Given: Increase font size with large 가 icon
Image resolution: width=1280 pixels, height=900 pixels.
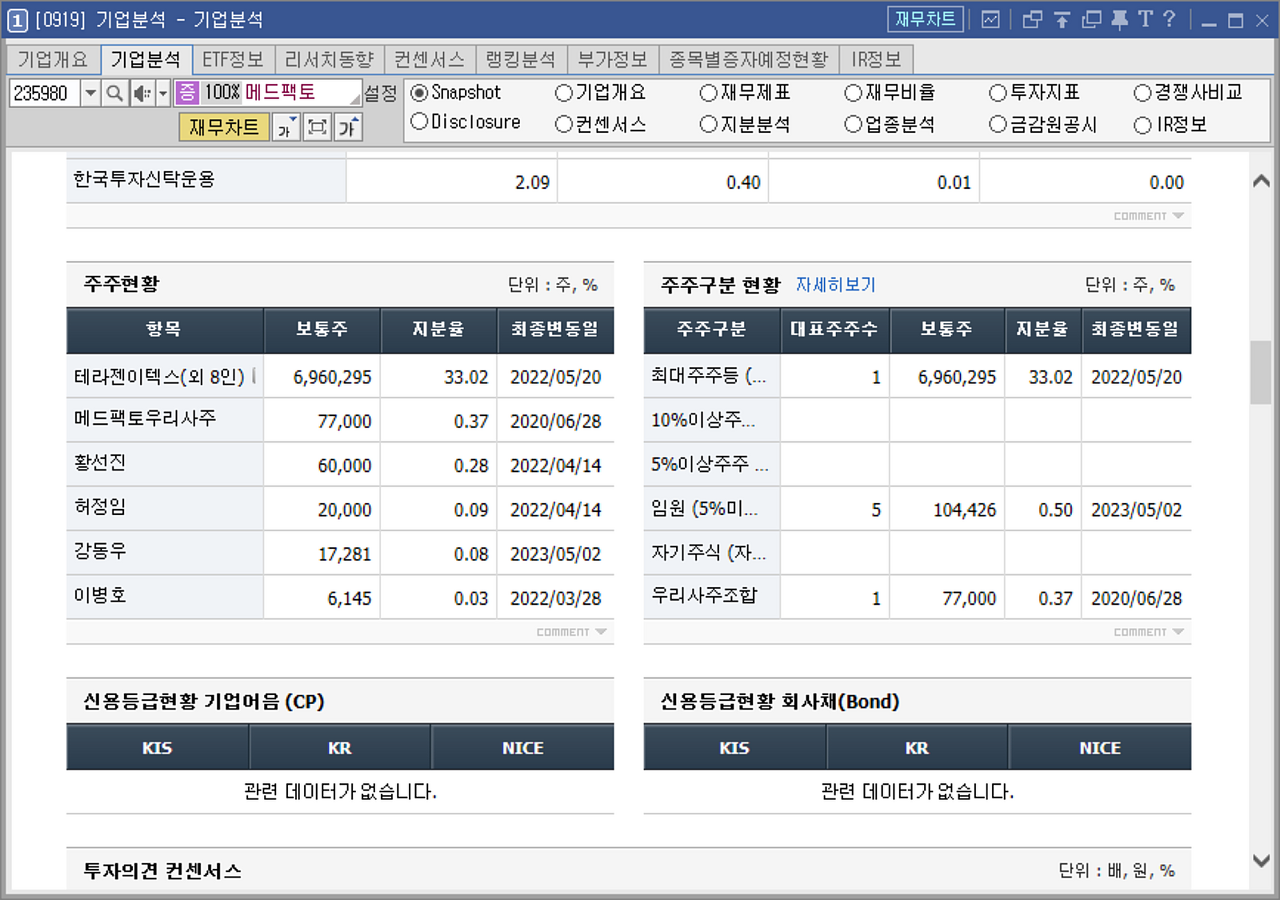Looking at the screenshot, I should click(349, 127).
